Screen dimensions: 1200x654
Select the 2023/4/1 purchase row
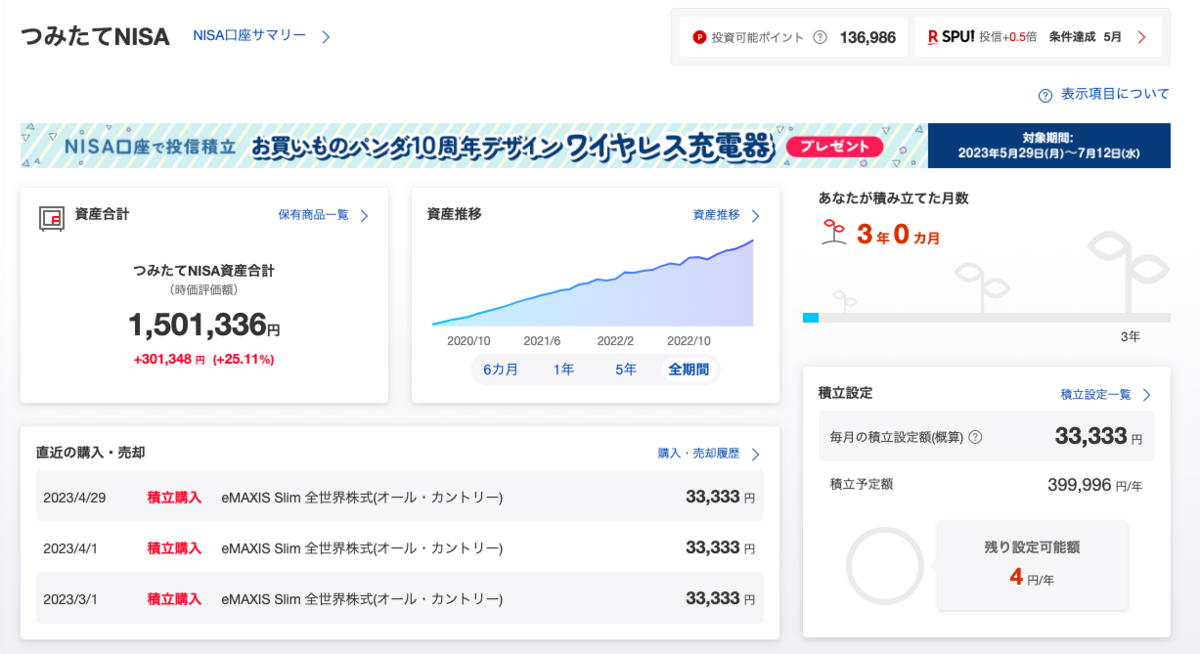coord(400,548)
